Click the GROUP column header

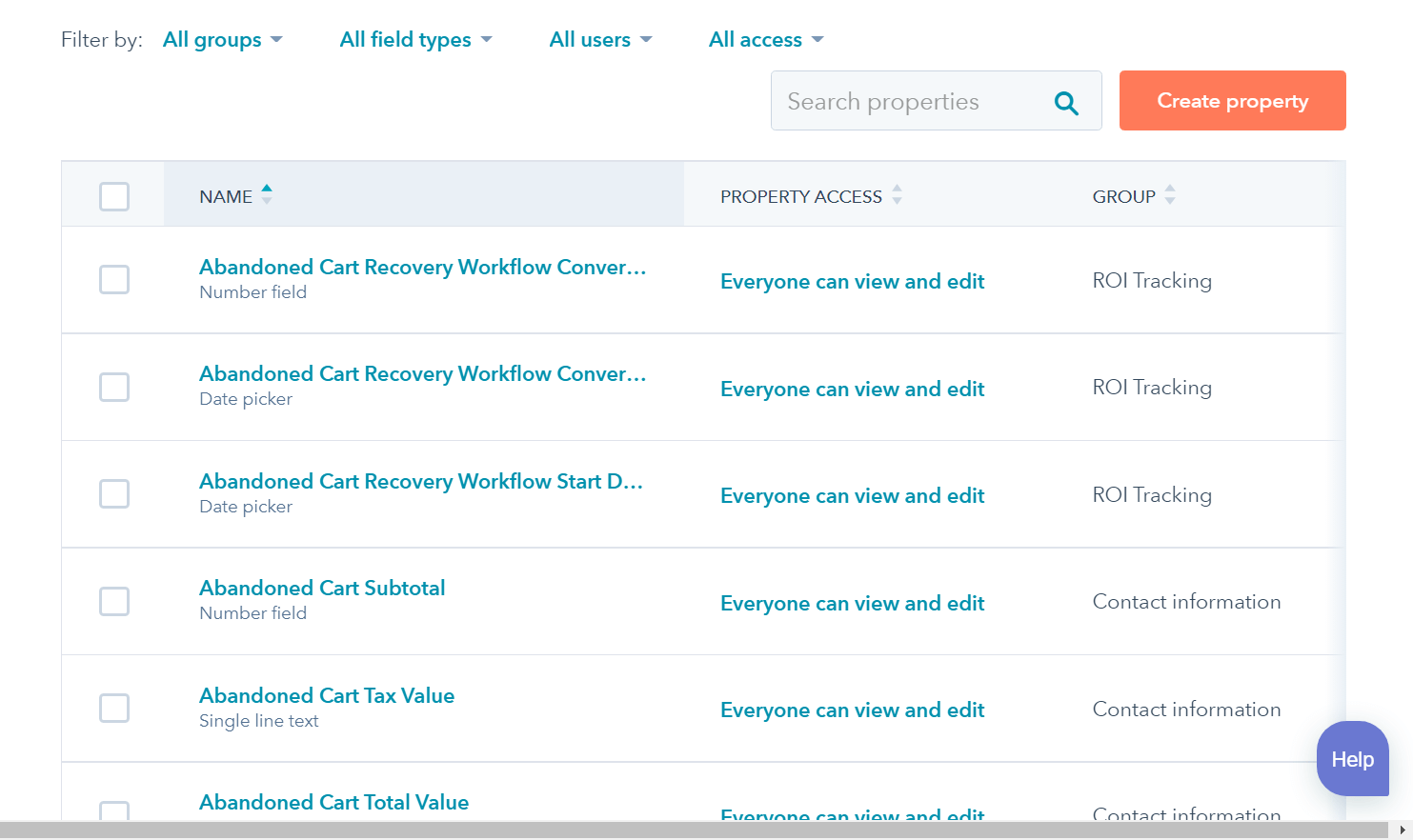coord(1123,196)
